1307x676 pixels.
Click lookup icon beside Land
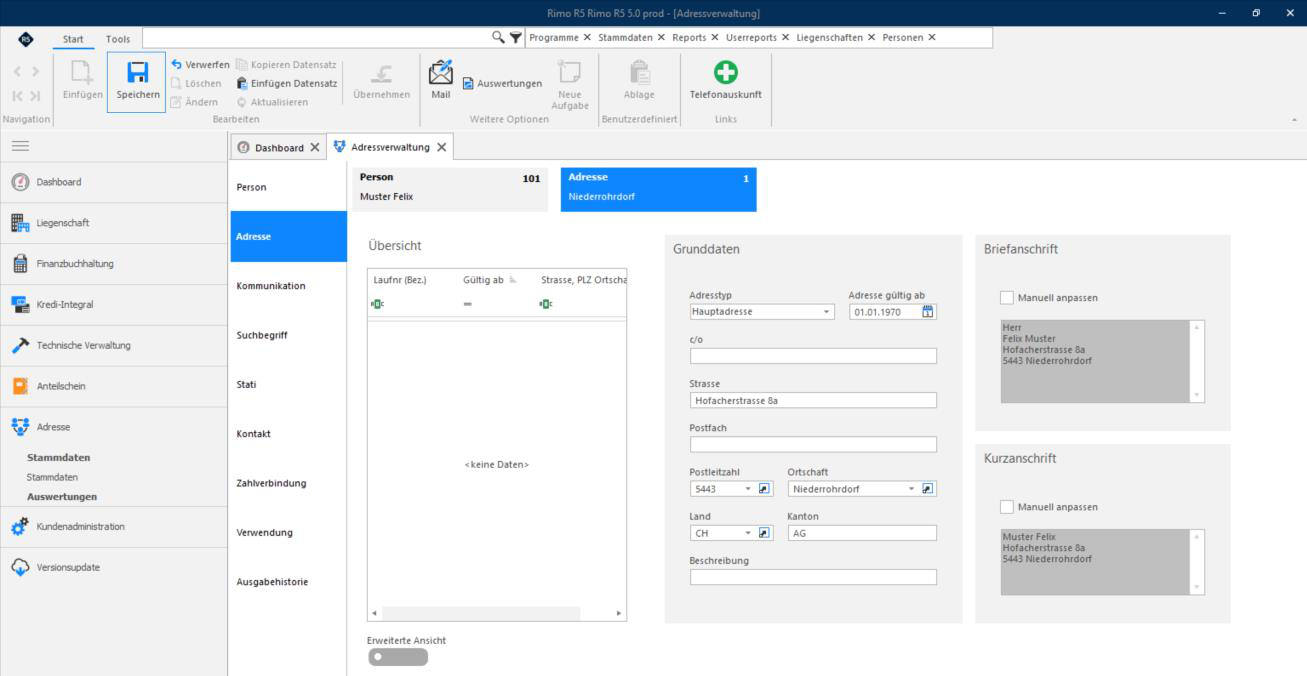pyautogui.click(x=765, y=533)
